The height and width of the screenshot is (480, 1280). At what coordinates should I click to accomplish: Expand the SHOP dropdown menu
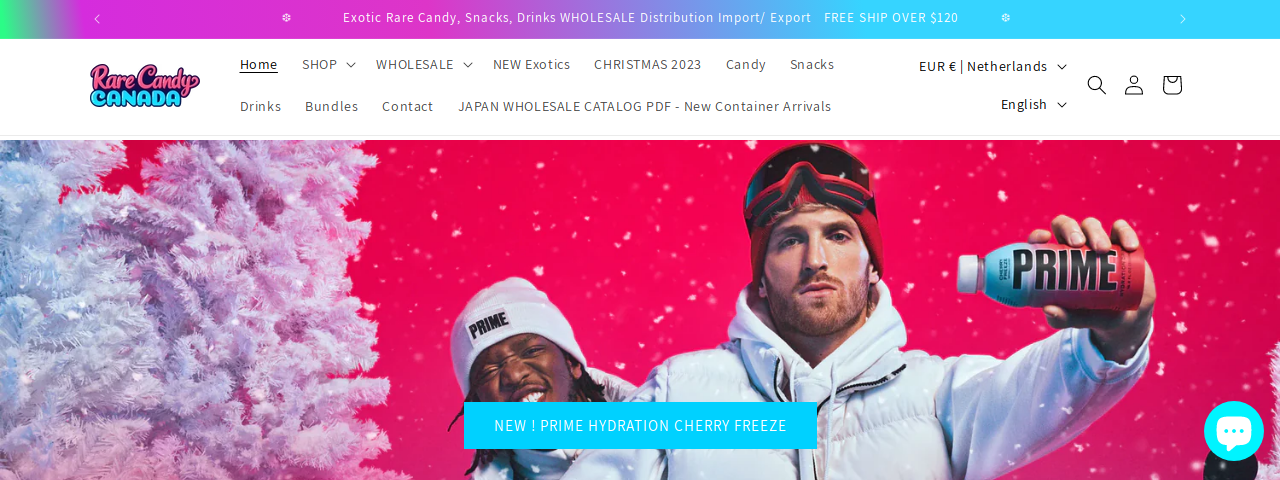point(329,64)
